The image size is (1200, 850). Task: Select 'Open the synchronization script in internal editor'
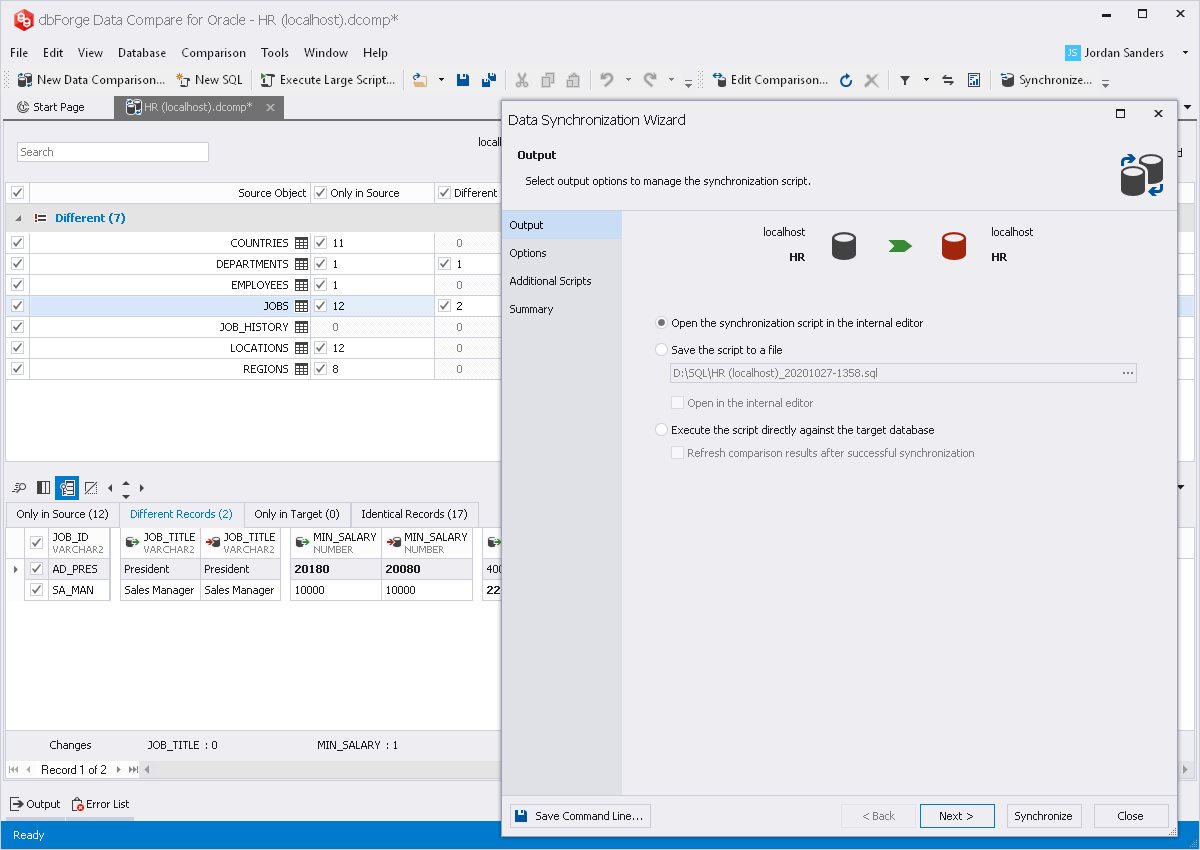[661, 323]
